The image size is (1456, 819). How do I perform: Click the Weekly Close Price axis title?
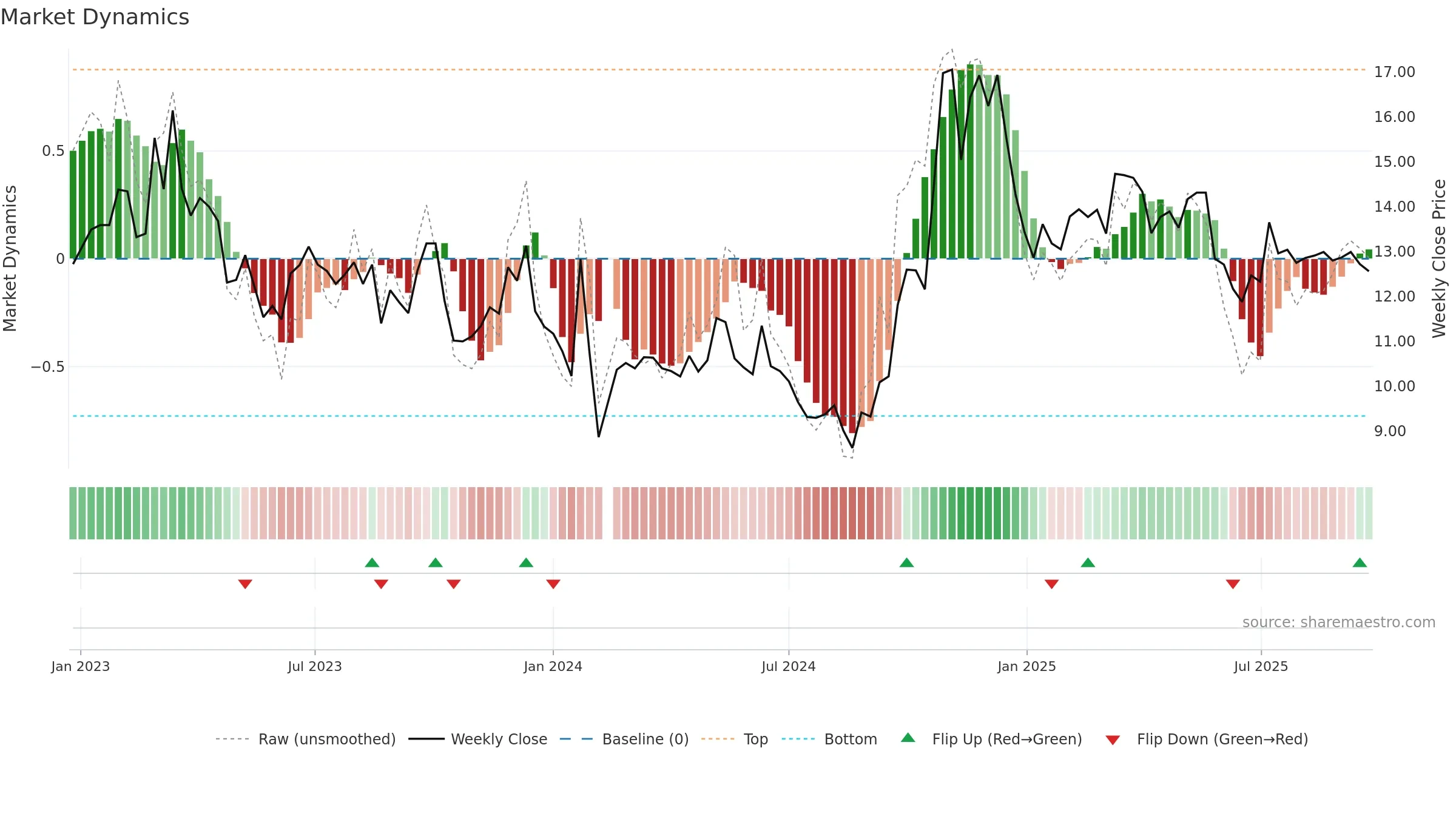pyautogui.click(x=1439, y=258)
